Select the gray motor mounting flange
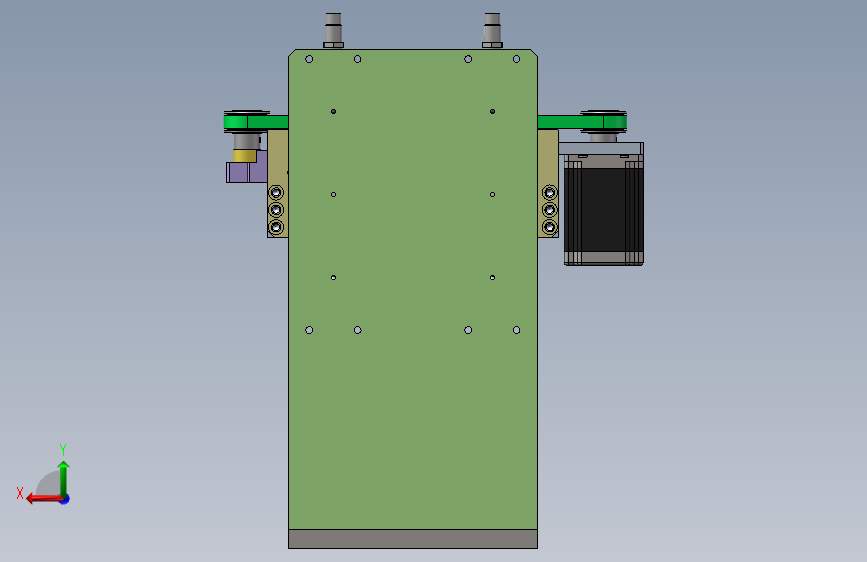867x562 pixels. click(x=601, y=148)
